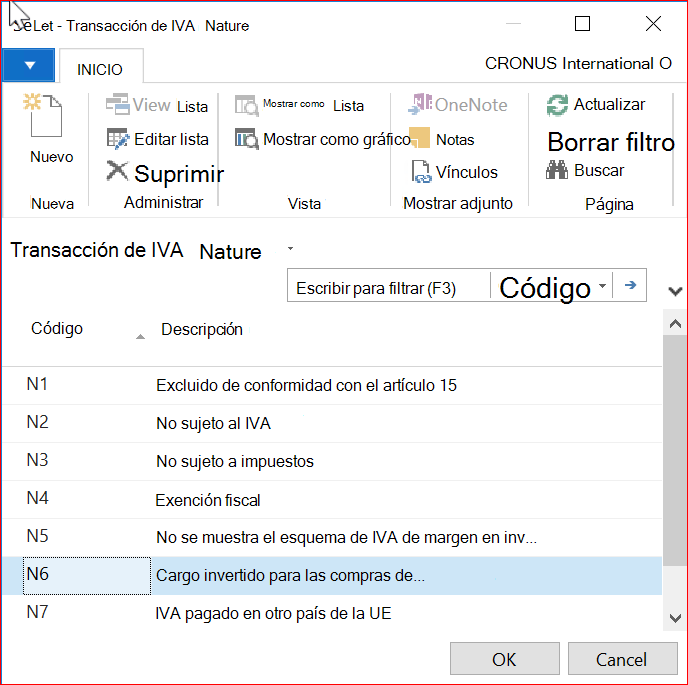
Task: Click the Suprimir delete X icon
Action: (117, 171)
